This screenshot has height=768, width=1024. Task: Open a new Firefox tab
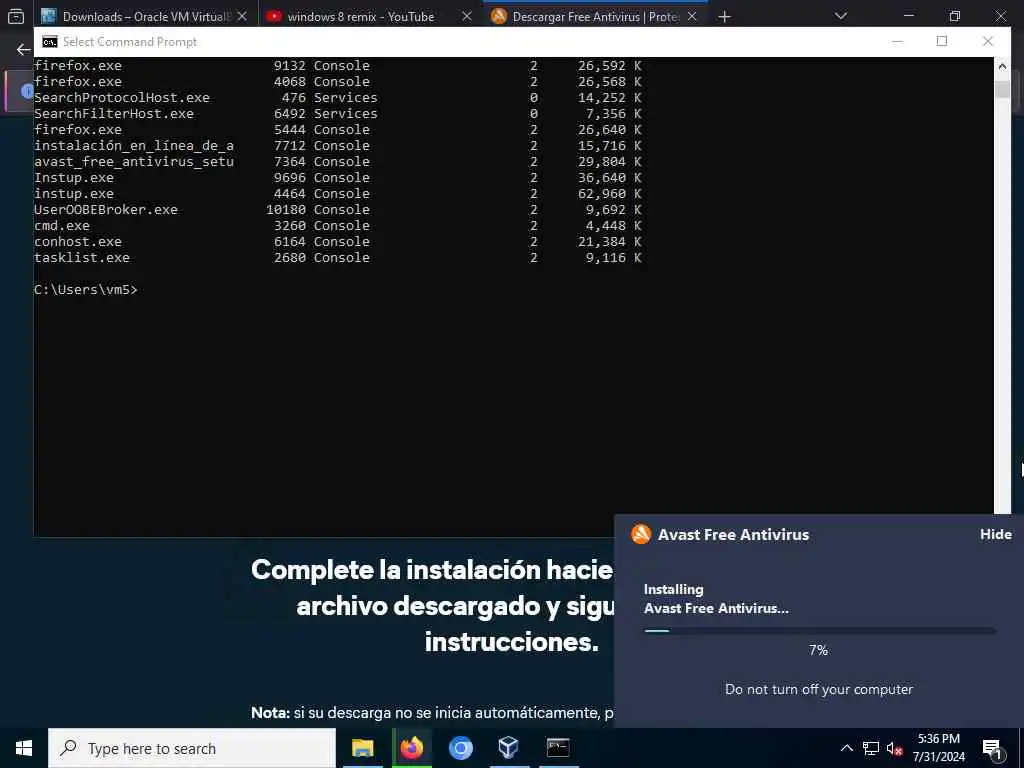(x=724, y=16)
